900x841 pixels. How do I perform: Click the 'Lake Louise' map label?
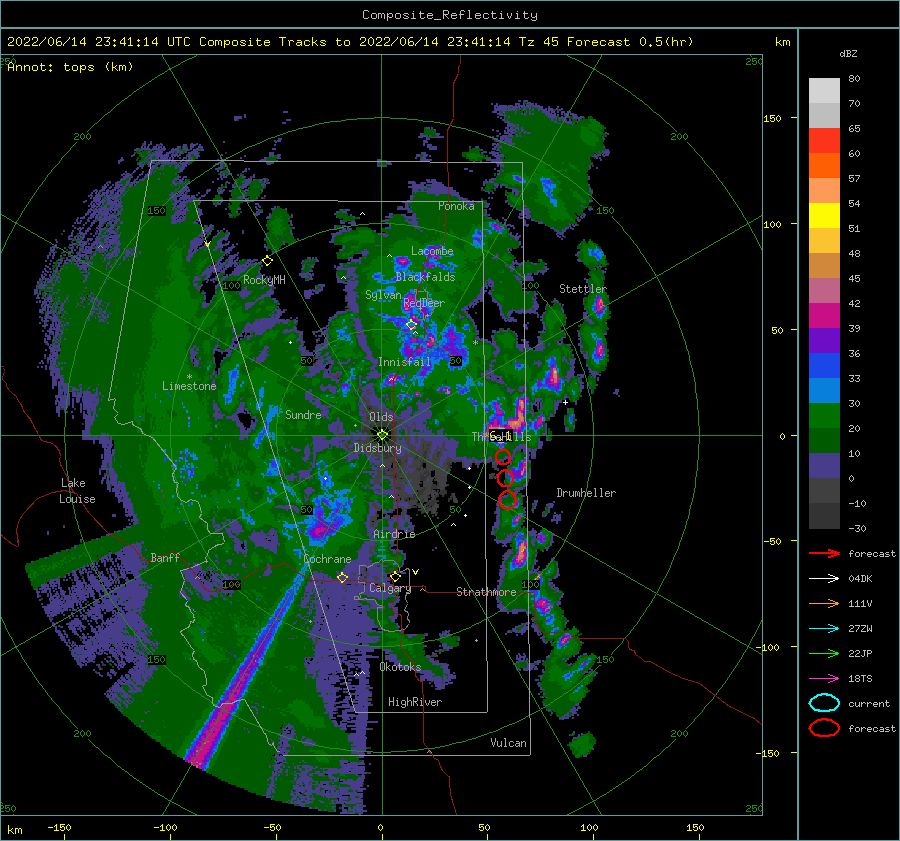point(77,491)
